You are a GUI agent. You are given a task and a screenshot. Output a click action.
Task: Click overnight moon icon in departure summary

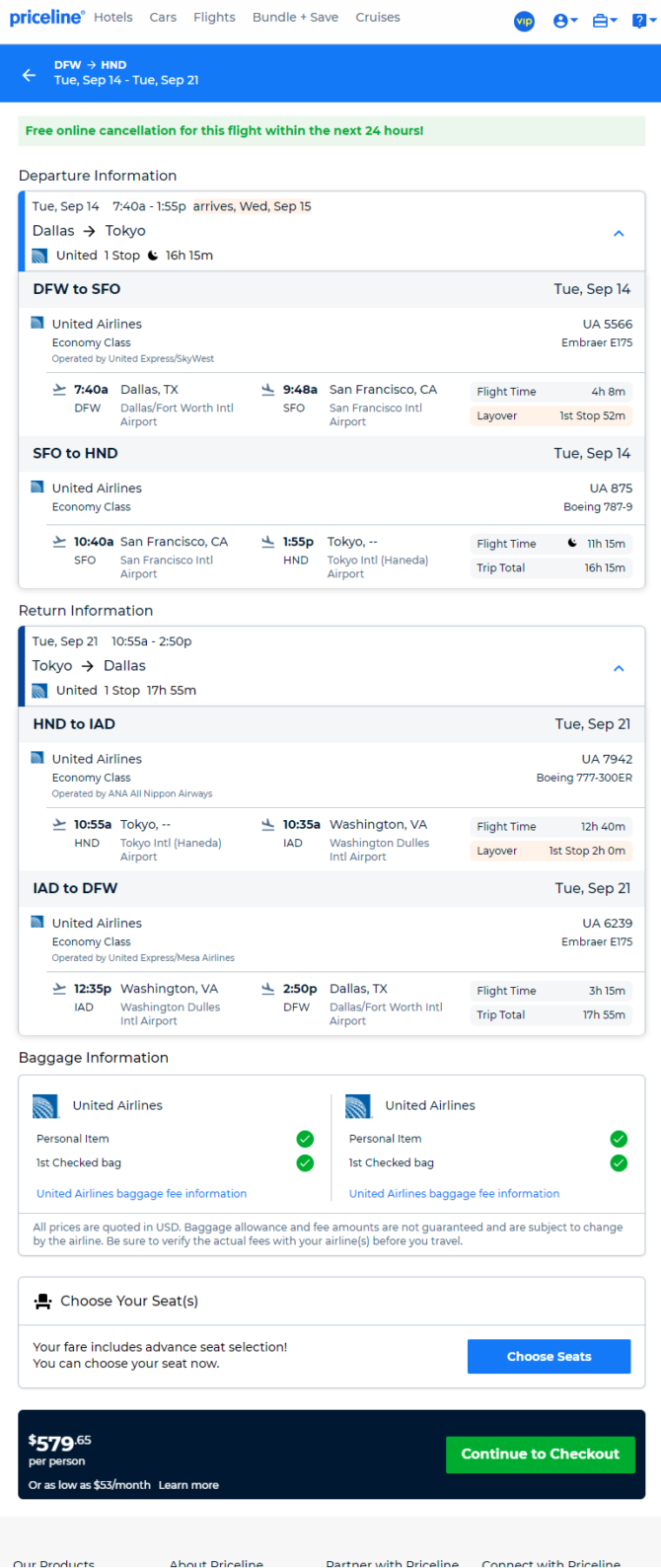(x=153, y=256)
